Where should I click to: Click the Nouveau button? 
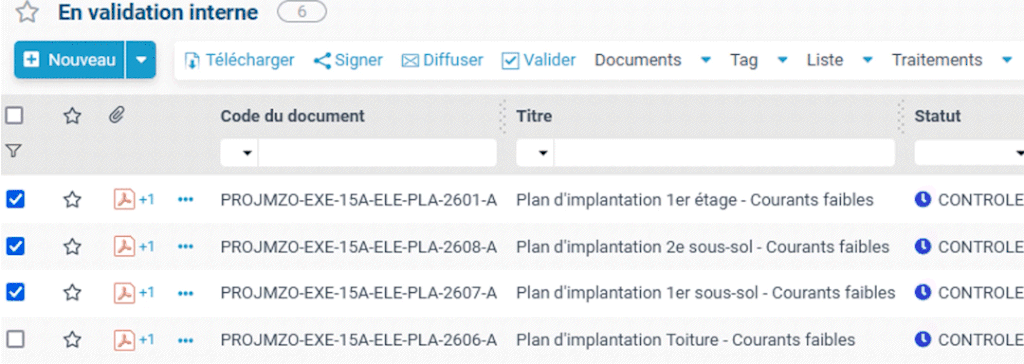70,59
